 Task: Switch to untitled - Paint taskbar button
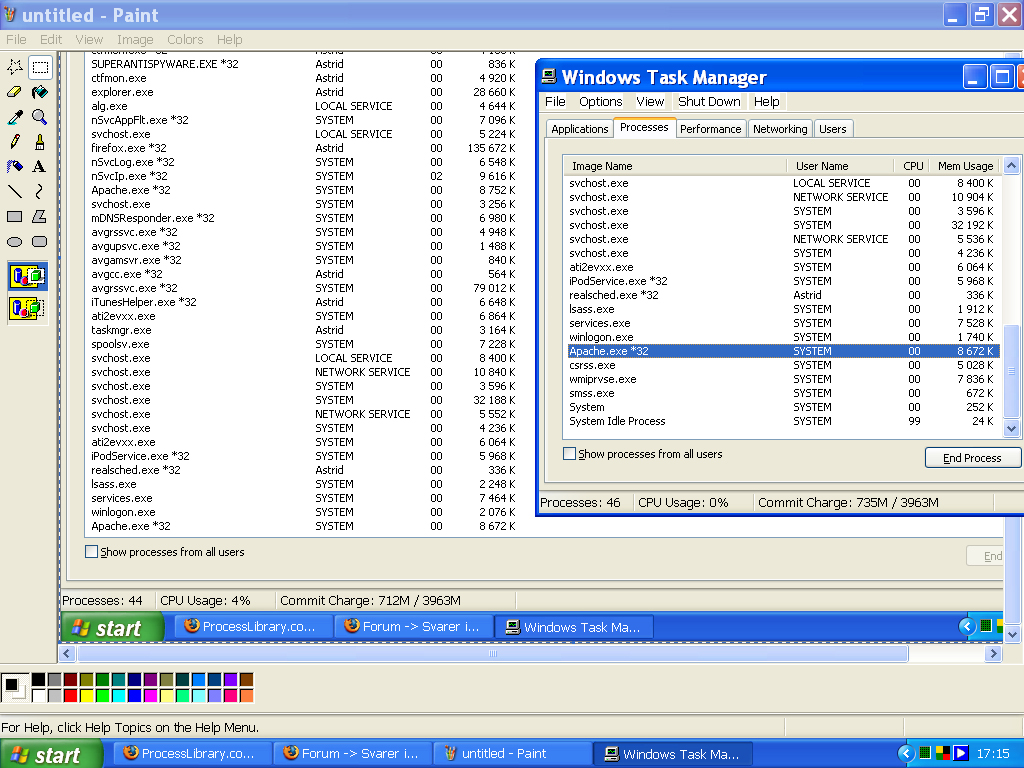coord(513,754)
